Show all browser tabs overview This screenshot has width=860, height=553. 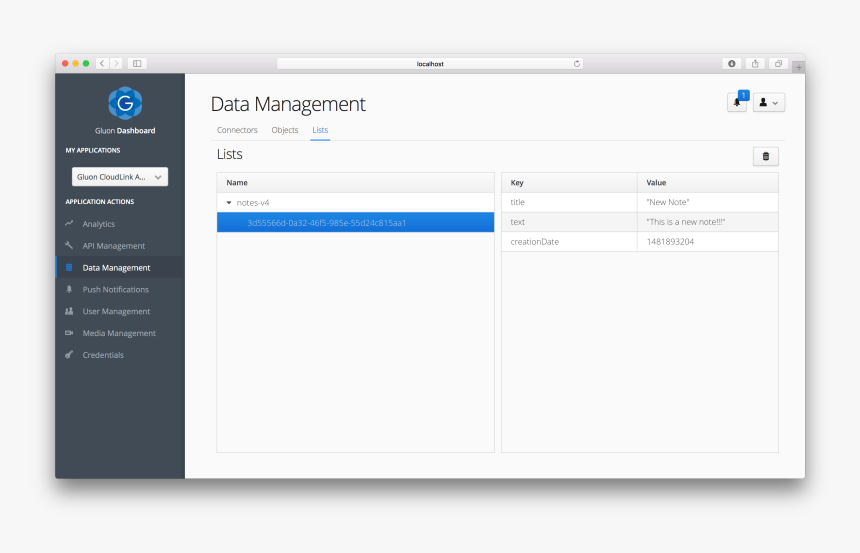point(778,64)
